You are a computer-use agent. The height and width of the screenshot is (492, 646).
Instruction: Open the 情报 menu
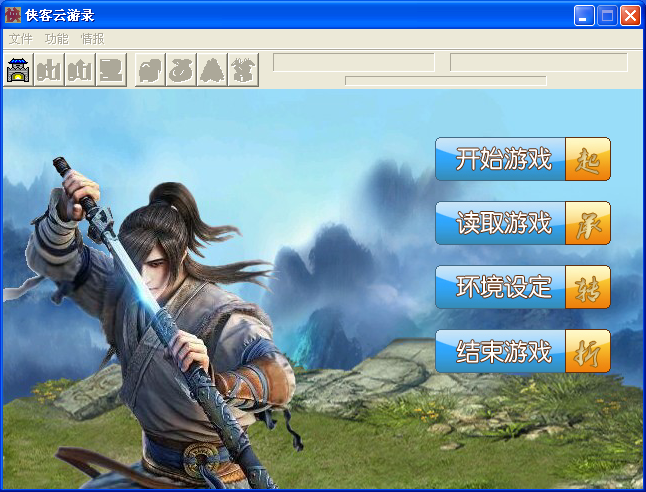(92, 39)
